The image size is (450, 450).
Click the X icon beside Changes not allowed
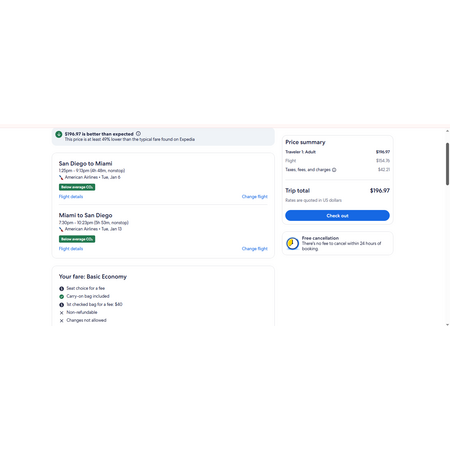[61, 321]
